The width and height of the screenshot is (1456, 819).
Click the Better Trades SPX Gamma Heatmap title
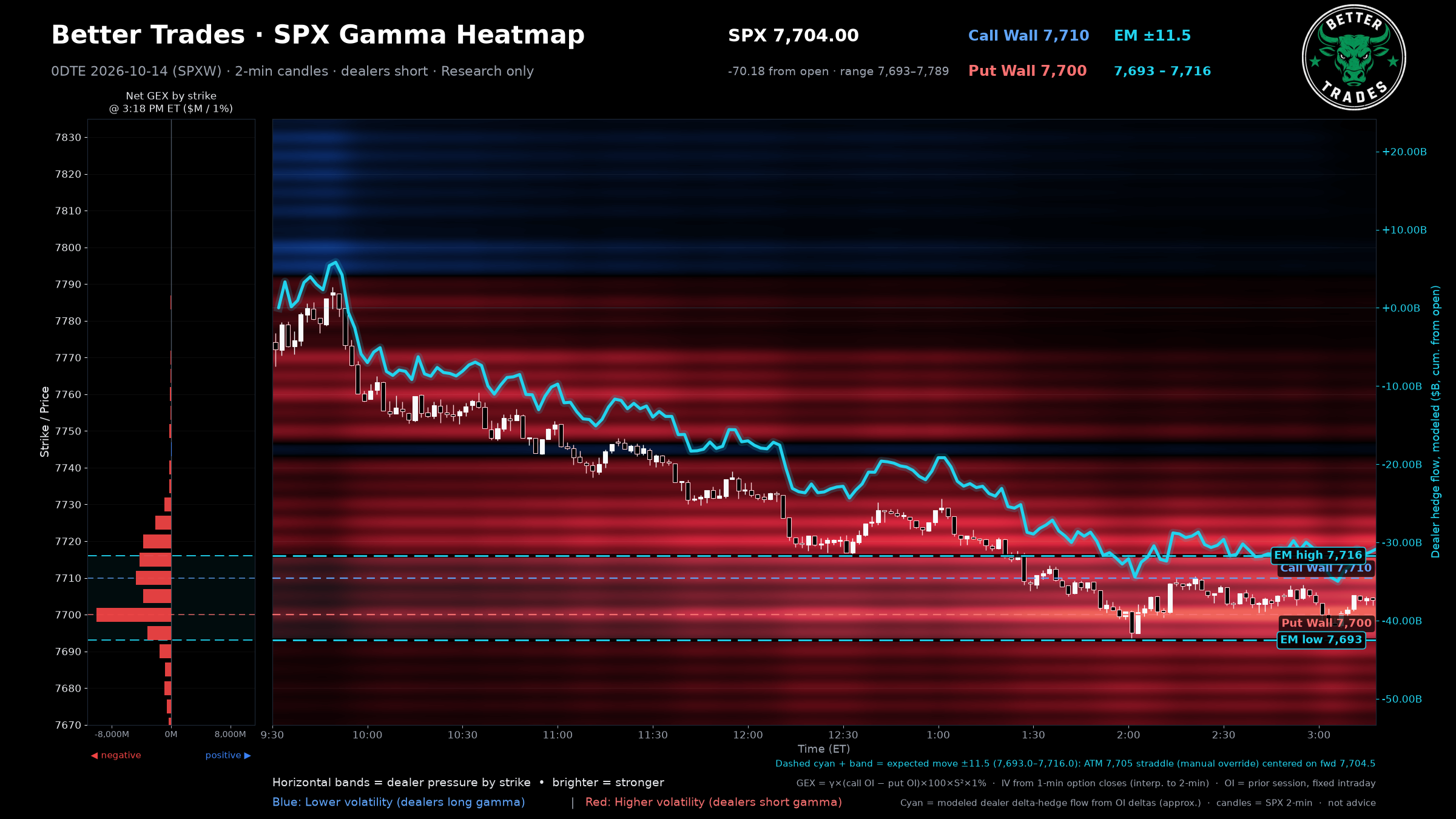[318, 35]
